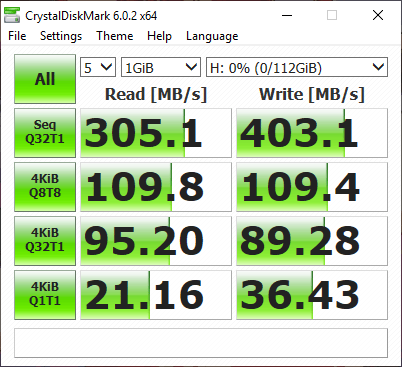Run all benchmarks with the All button

45,79
